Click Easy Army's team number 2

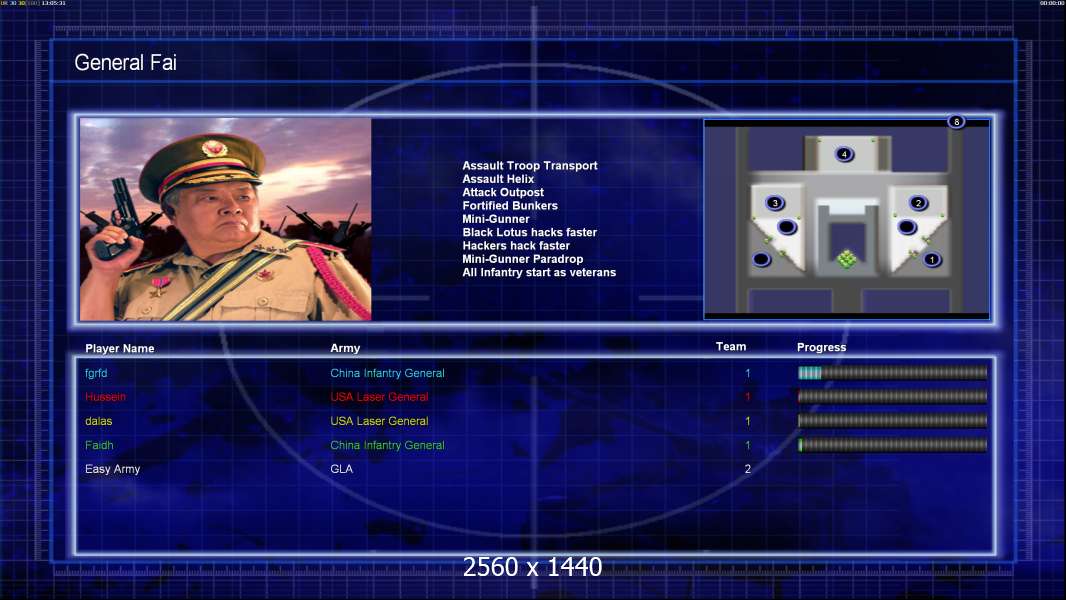[x=747, y=469]
